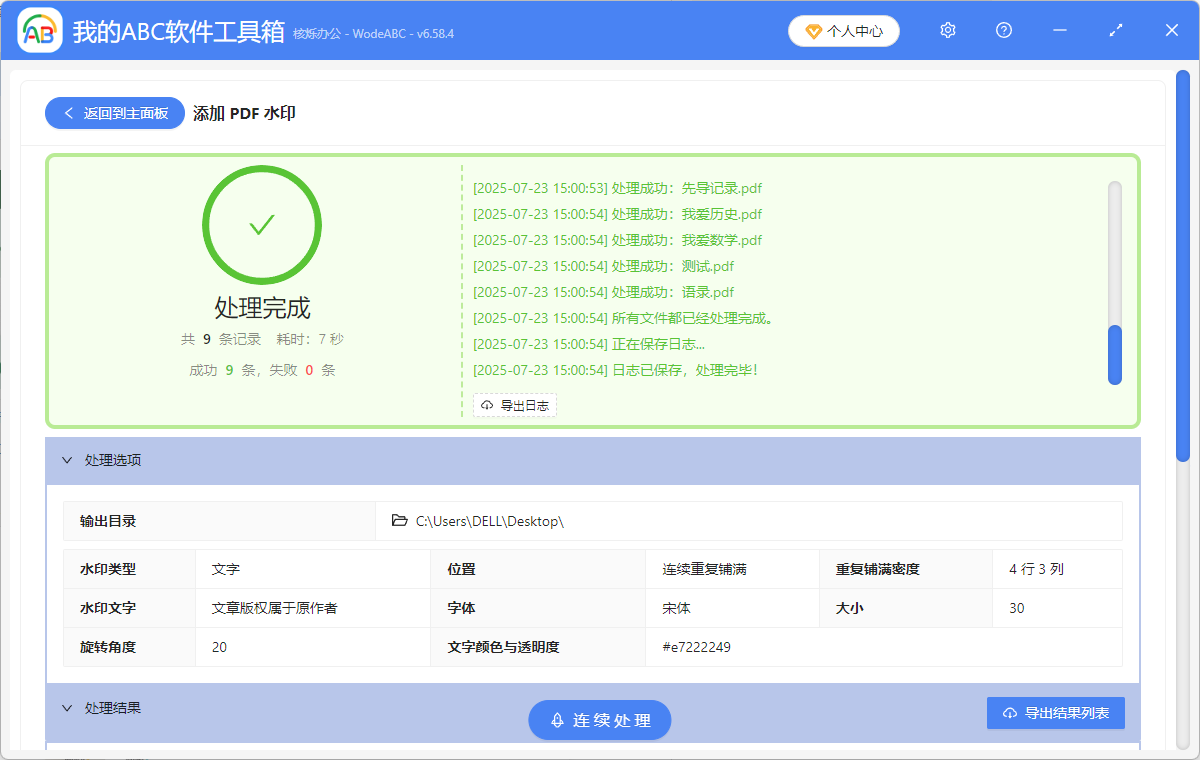
Task: Click the ABC app logo icon
Action: [x=40, y=31]
